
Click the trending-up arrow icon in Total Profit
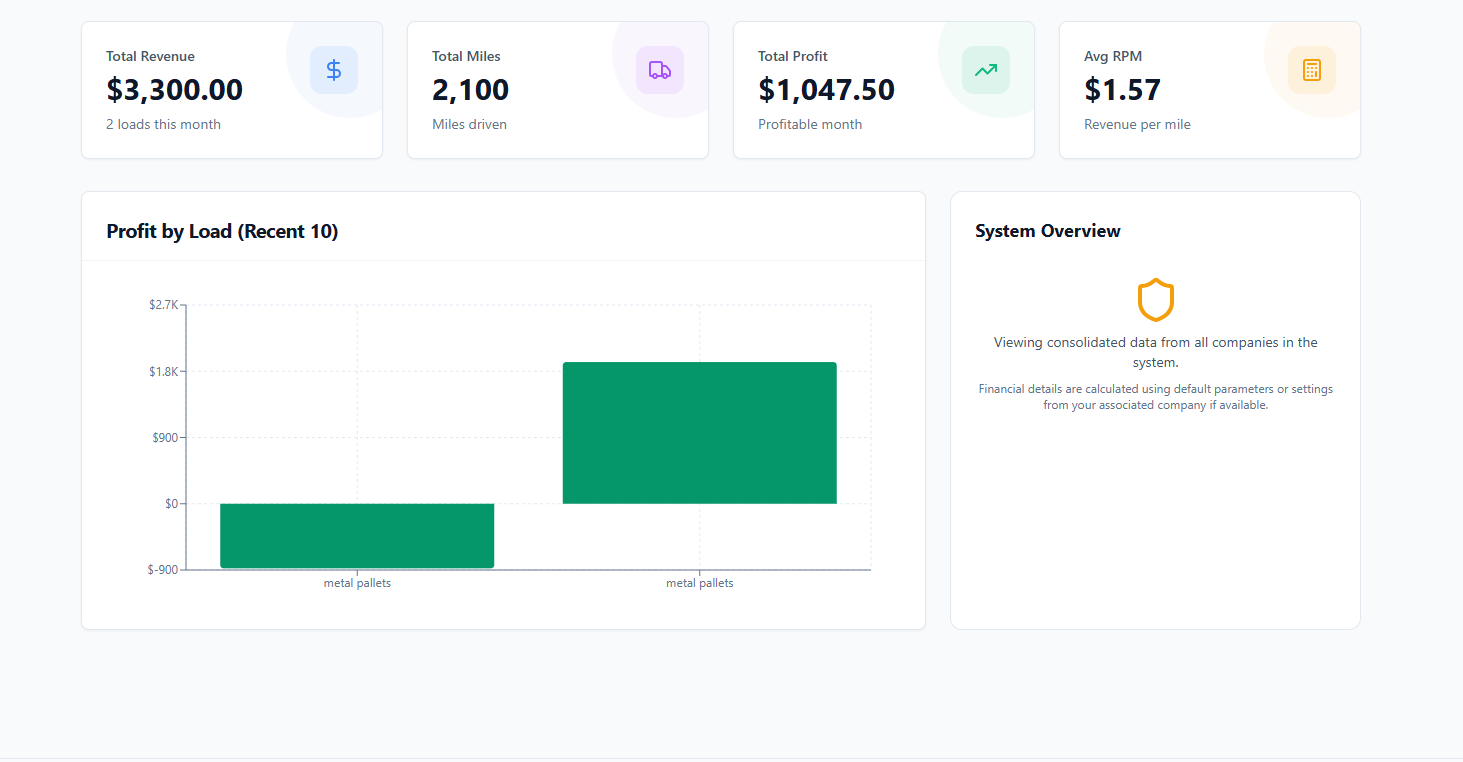tap(986, 70)
